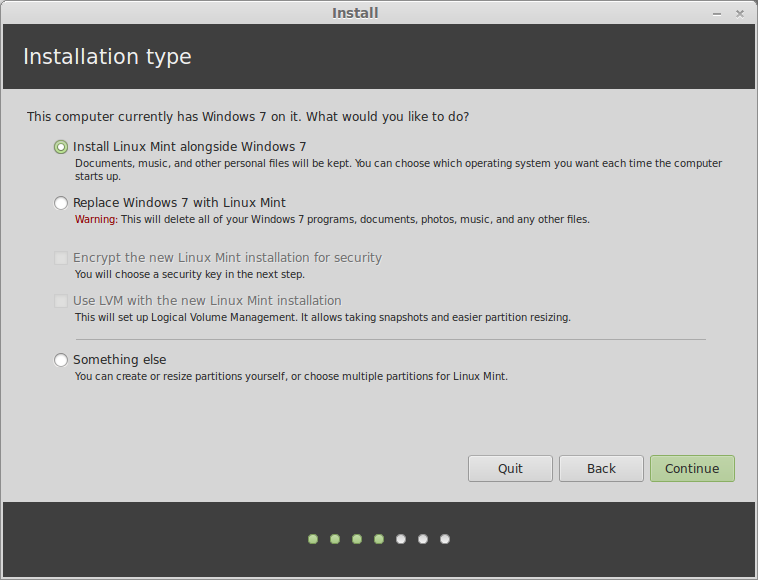
Task: Go Back to the previous step
Action: 601,468
